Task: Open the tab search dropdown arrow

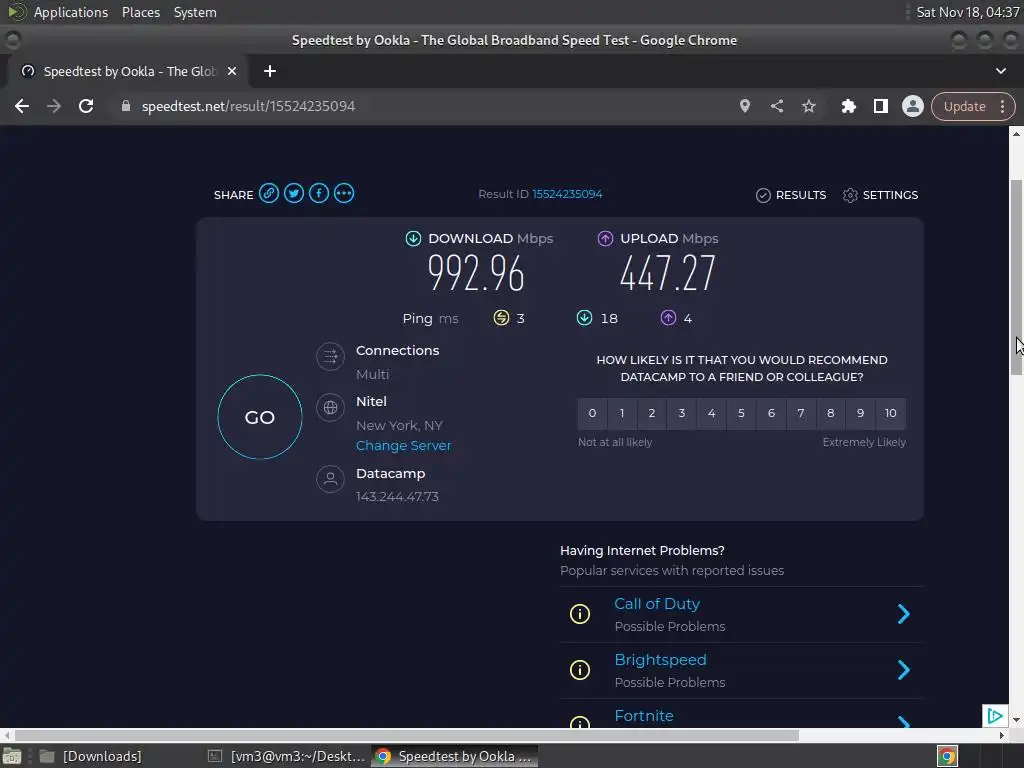Action: 1000,71
